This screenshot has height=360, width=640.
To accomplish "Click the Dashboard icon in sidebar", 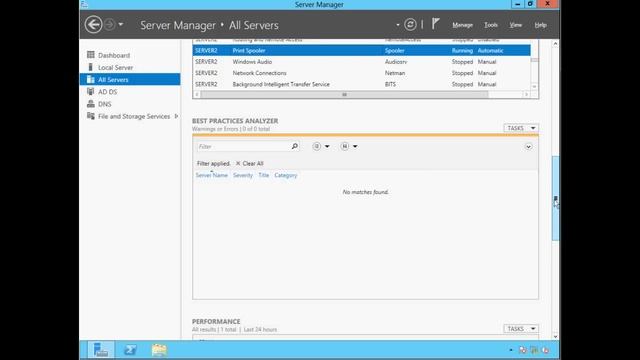I will (91, 55).
